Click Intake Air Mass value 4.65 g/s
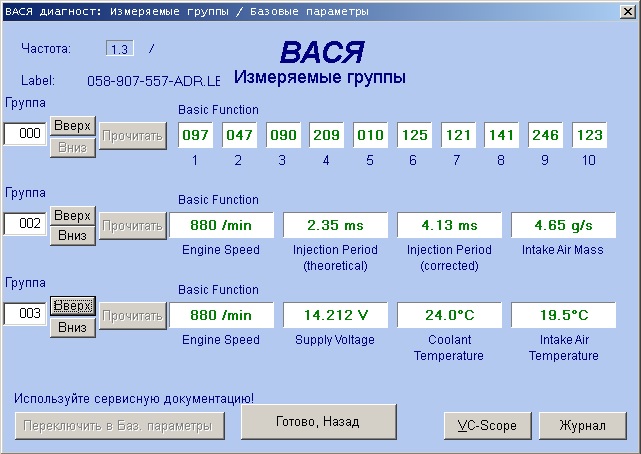Screen dimensions: 641x454 (x=563, y=225)
